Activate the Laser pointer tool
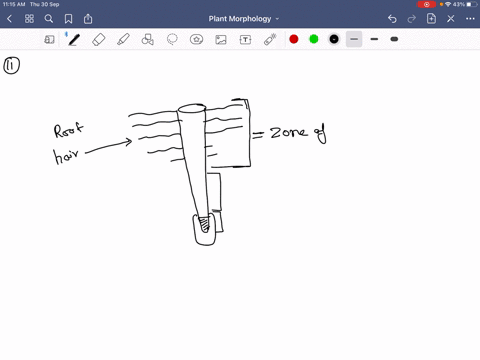 click(270, 39)
